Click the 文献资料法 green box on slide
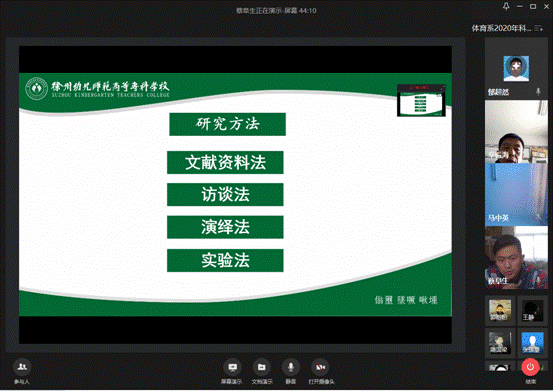Image resolution: width=553 pixels, height=391 pixels. [x=225, y=163]
